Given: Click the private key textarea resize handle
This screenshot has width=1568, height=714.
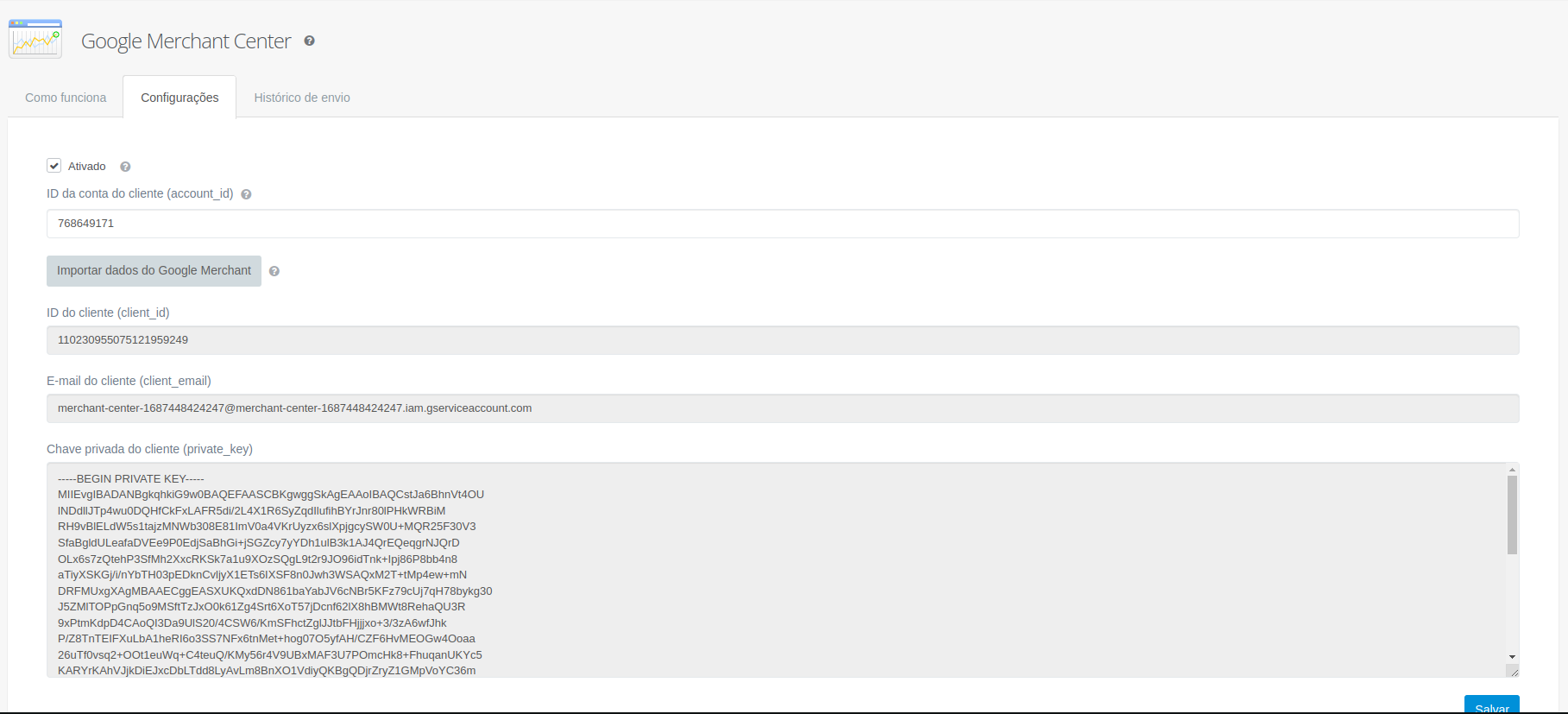Looking at the screenshot, I should [1513, 671].
